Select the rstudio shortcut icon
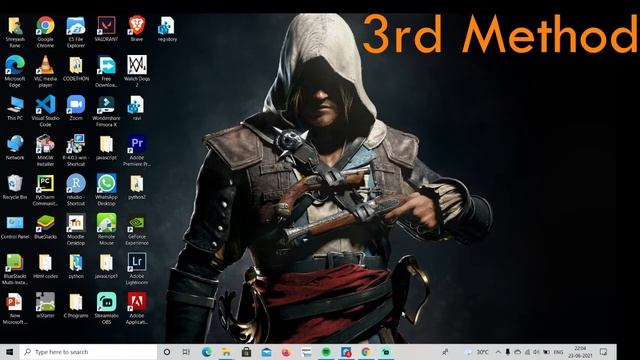640x360 pixels. (x=76, y=190)
